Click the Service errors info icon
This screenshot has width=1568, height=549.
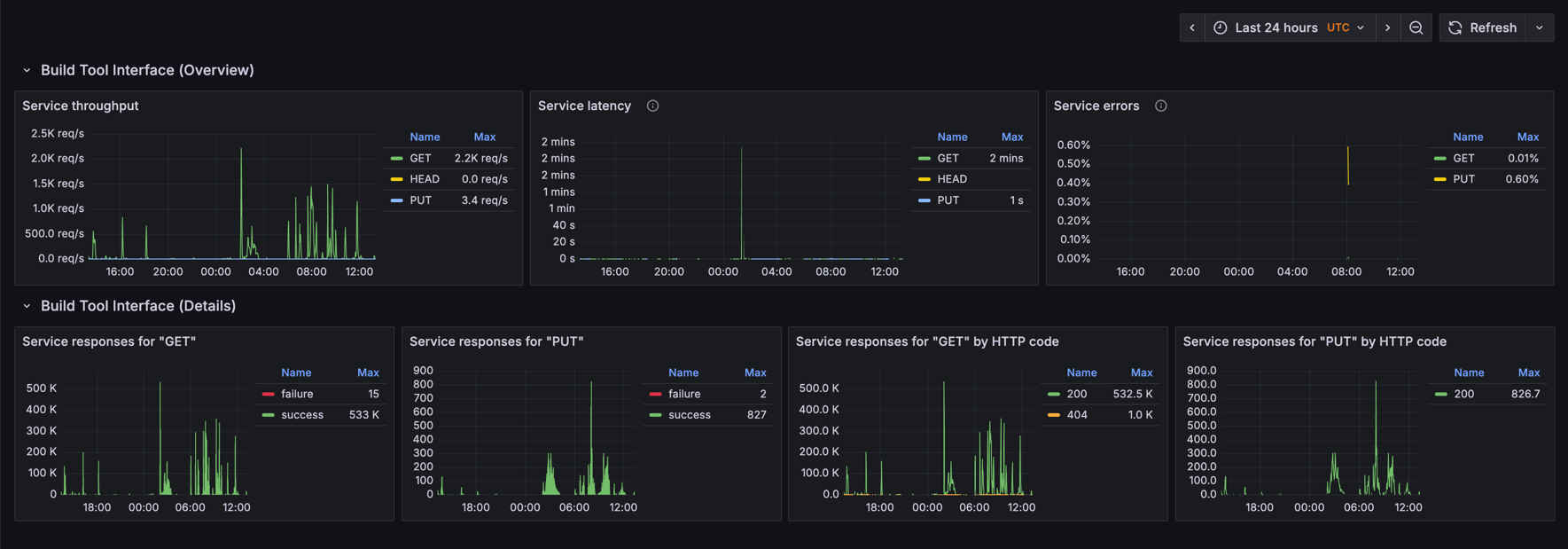pyautogui.click(x=1160, y=106)
